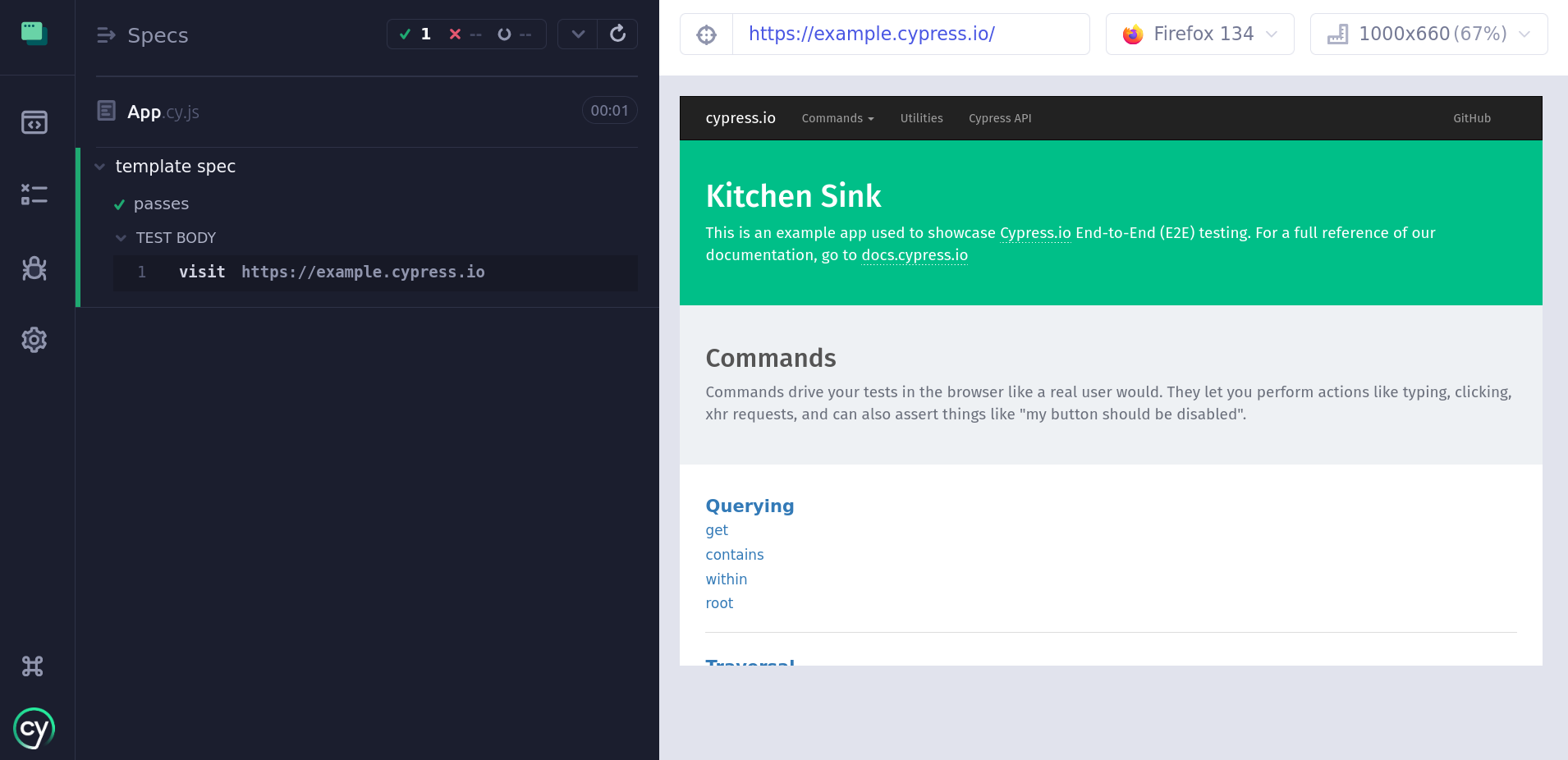Open the Commands menu in the Kitchen Sink nav
Viewport: 1568px width, 760px height.
coord(837,118)
